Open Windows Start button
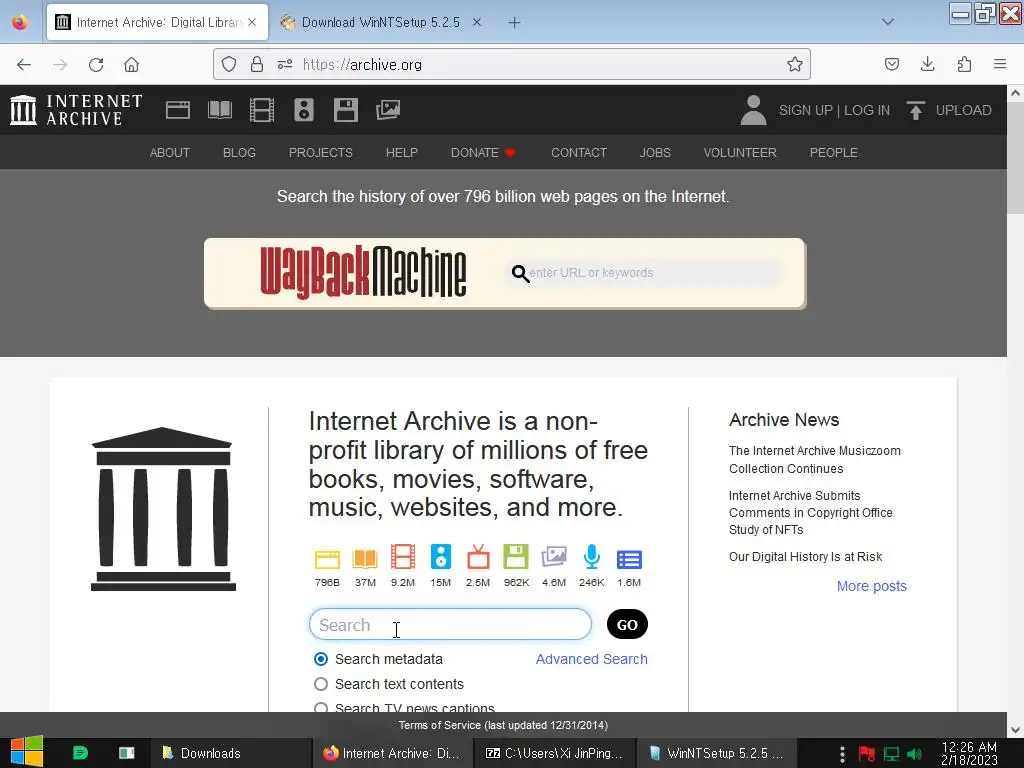Screen dimensions: 1024x768 pyautogui.click(x=27, y=752)
